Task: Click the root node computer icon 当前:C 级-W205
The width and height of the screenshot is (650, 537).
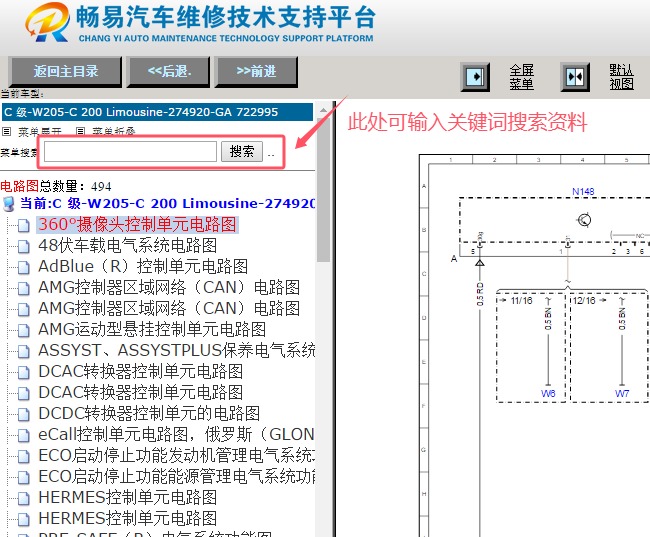Action: (x=8, y=204)
